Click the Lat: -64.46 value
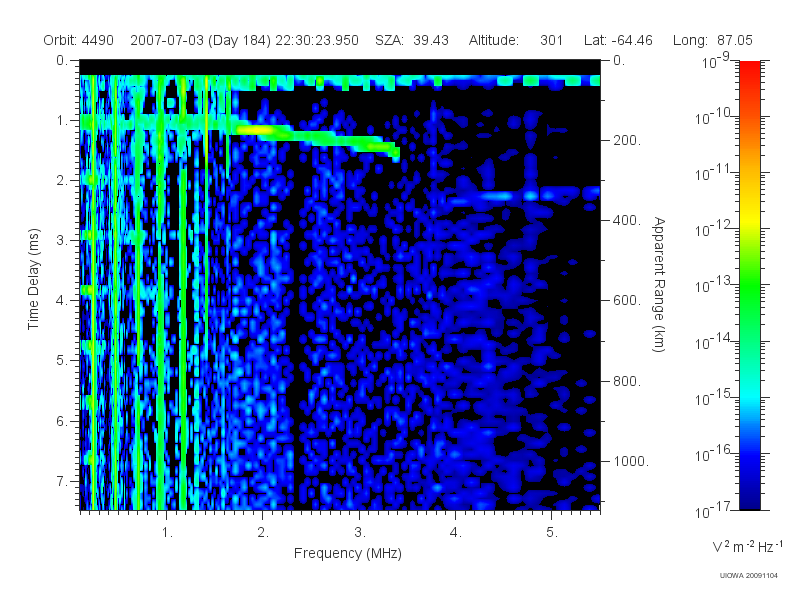The width and height of the screenshot is (800, 600). (x=618, y=40)
